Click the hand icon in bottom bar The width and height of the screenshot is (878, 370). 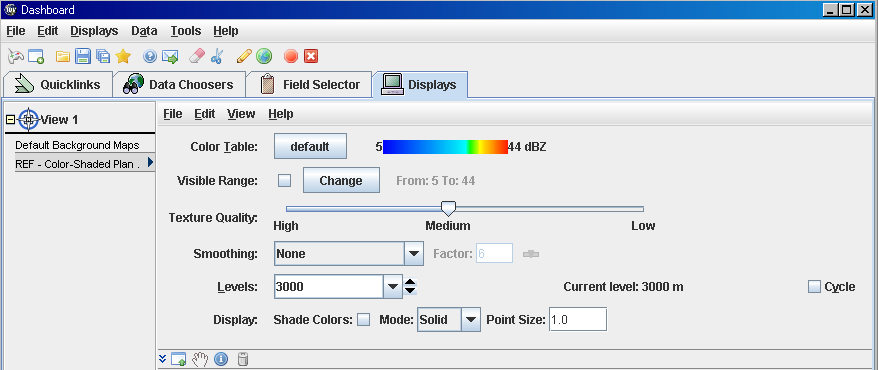click(200, 359)
